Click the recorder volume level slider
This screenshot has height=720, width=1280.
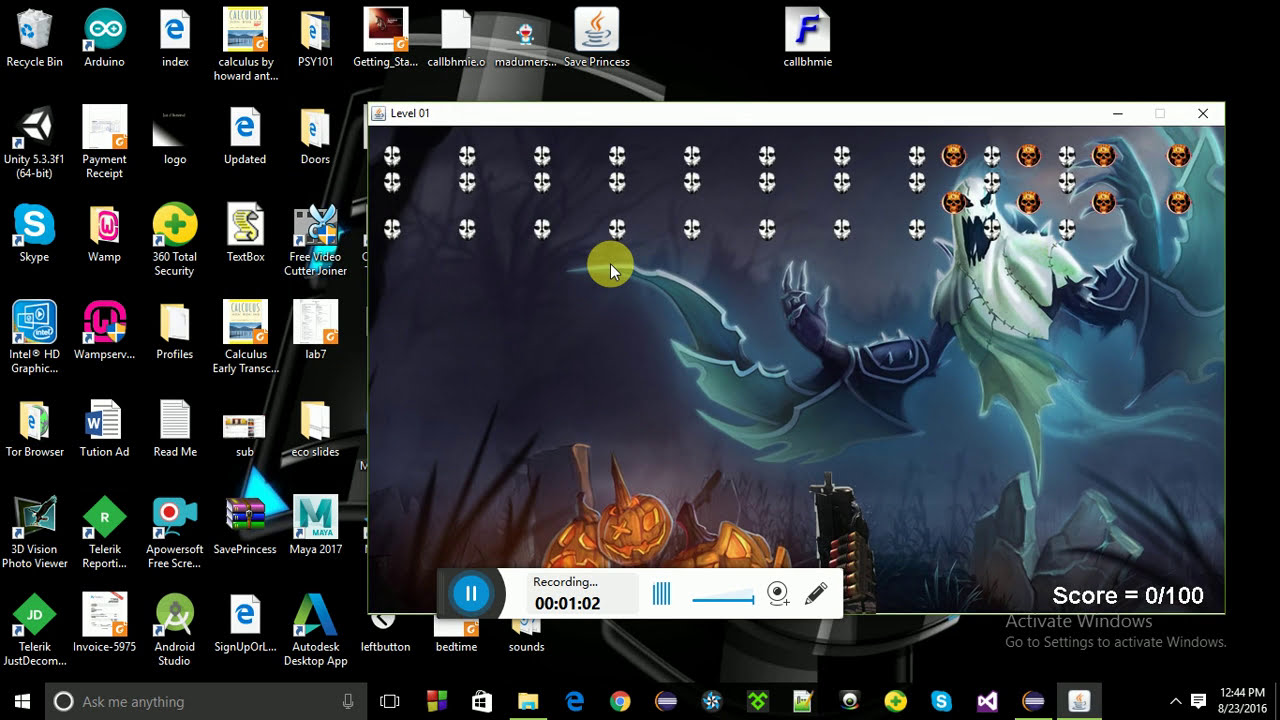point(723,599)
